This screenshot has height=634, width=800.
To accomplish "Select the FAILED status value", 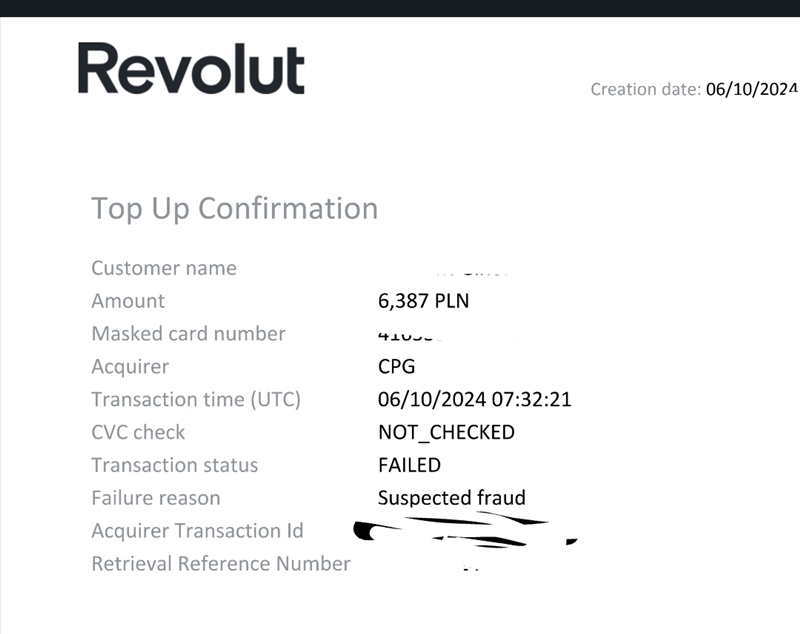I will [x=409, y=466].
